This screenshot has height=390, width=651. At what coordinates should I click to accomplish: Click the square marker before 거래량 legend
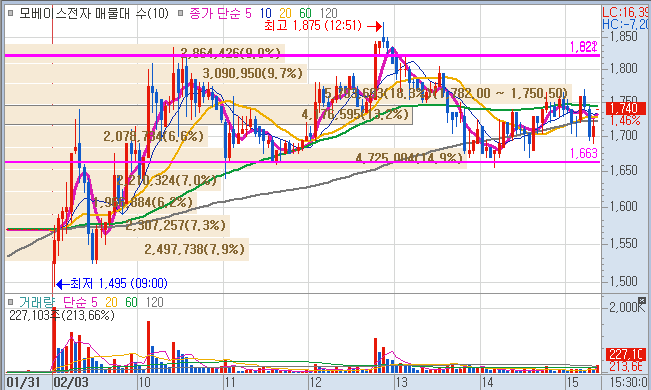click(10, 302)
